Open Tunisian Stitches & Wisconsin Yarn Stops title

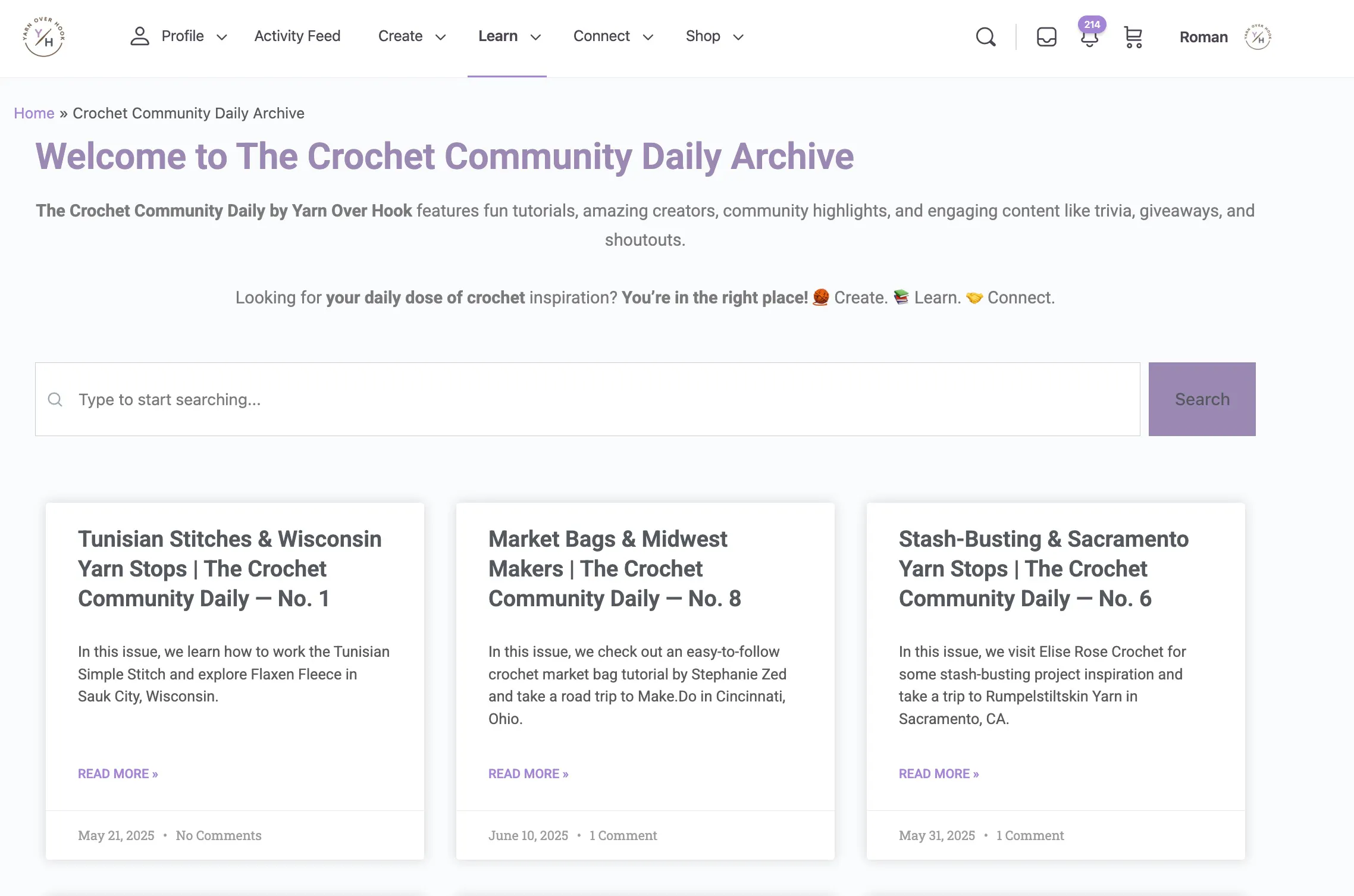click(x=230, y=569)
